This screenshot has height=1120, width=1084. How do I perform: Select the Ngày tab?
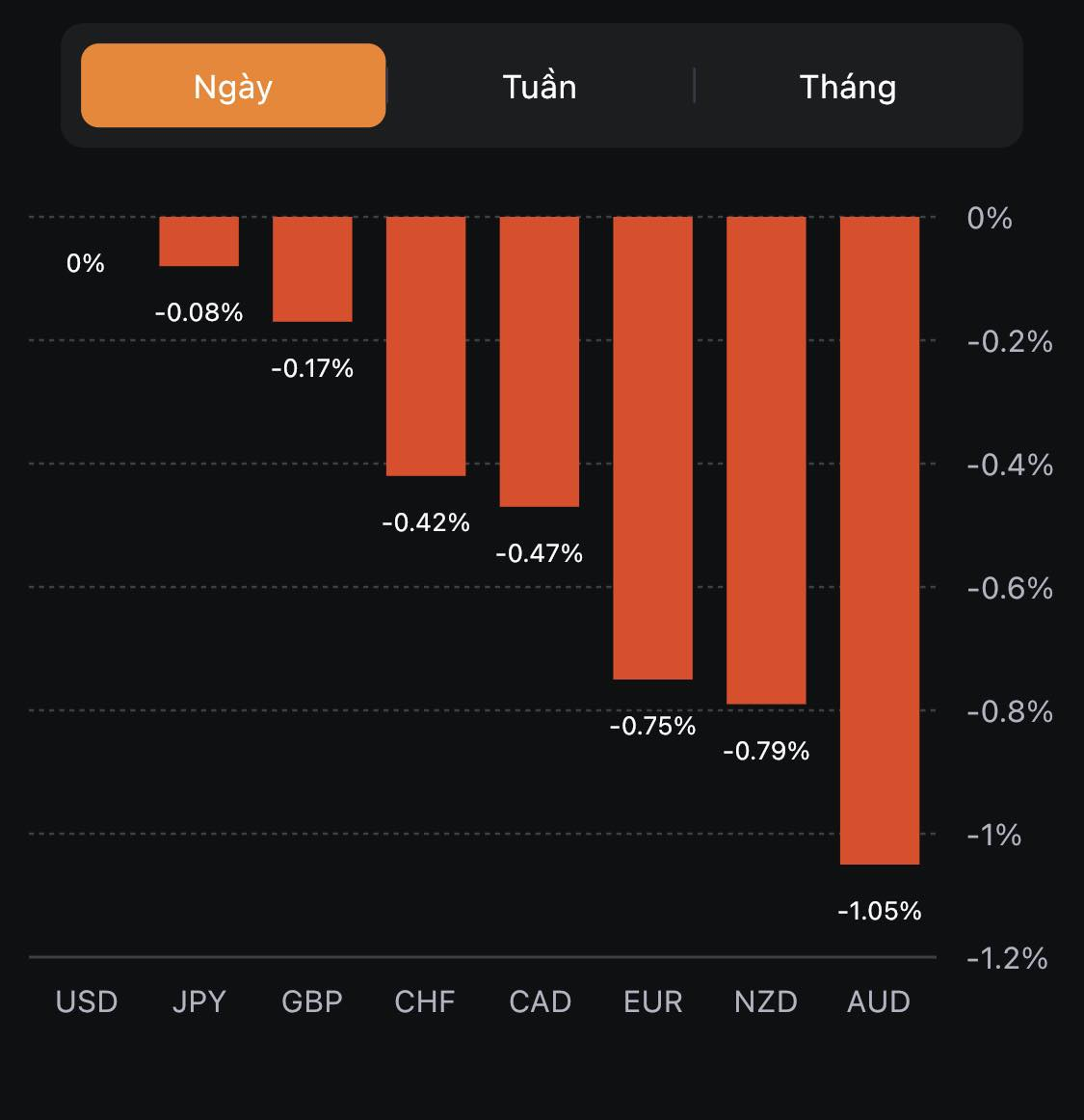tap(233, 86)
